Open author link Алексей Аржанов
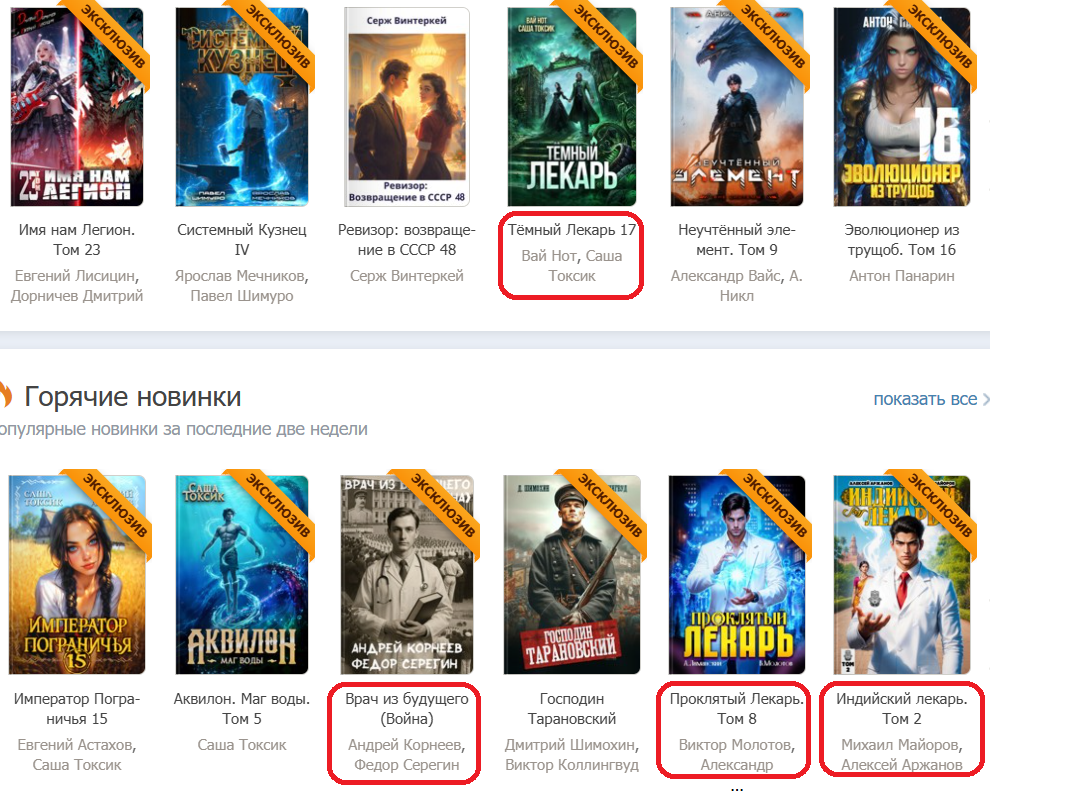This screenshot has width=1071, height=794. [902, 765]
